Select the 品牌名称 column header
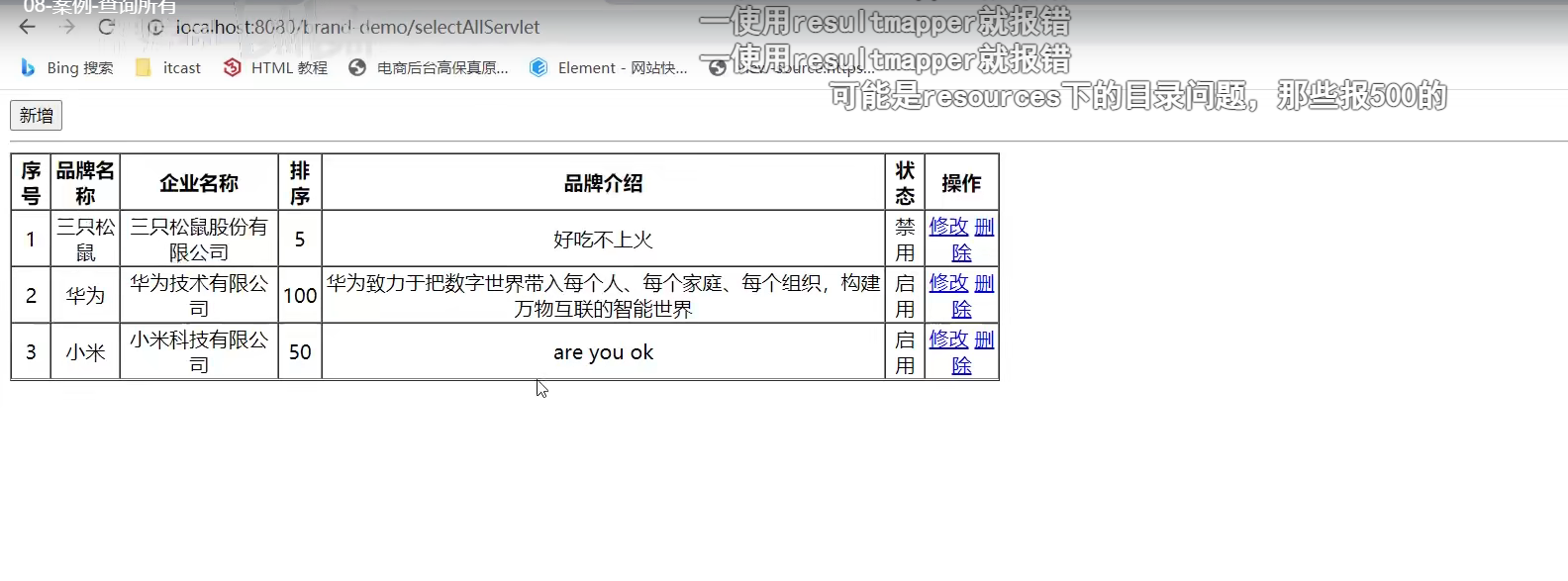The height and width of the screenshot is (581, 1568). (85, 183)
